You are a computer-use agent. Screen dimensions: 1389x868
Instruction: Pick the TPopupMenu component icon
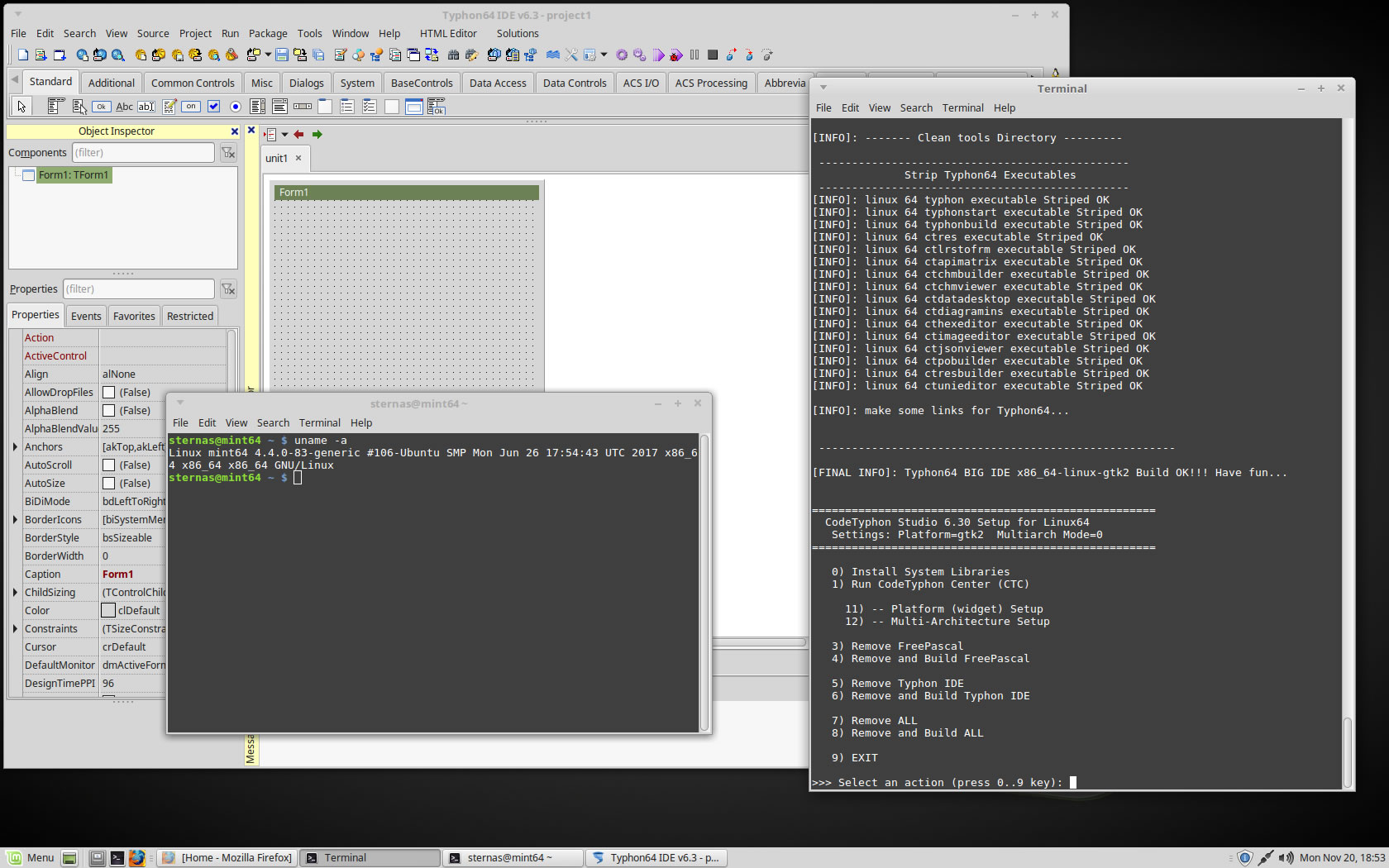[x=79, y=106]
